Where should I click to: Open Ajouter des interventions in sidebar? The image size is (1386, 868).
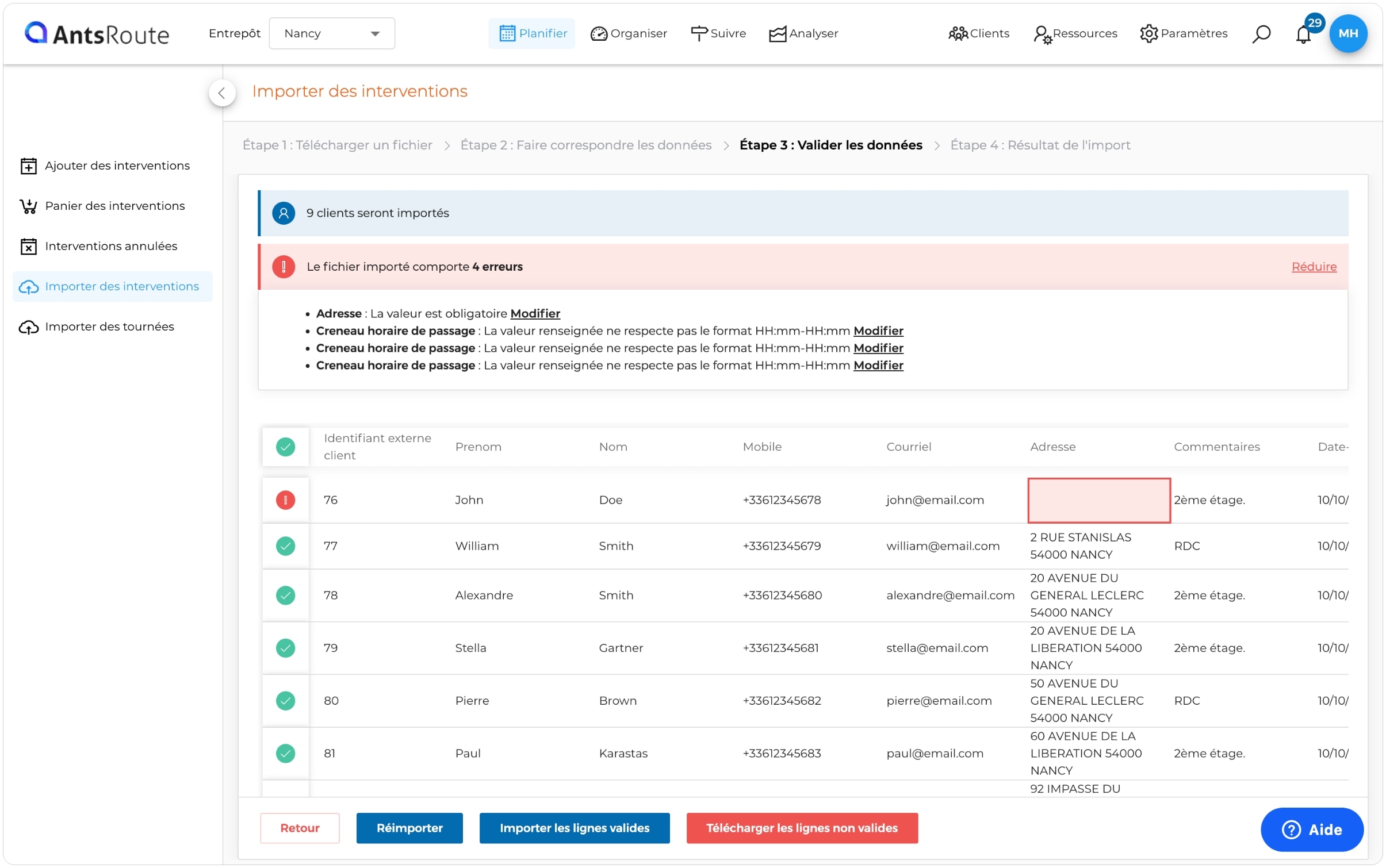[117, 166]
